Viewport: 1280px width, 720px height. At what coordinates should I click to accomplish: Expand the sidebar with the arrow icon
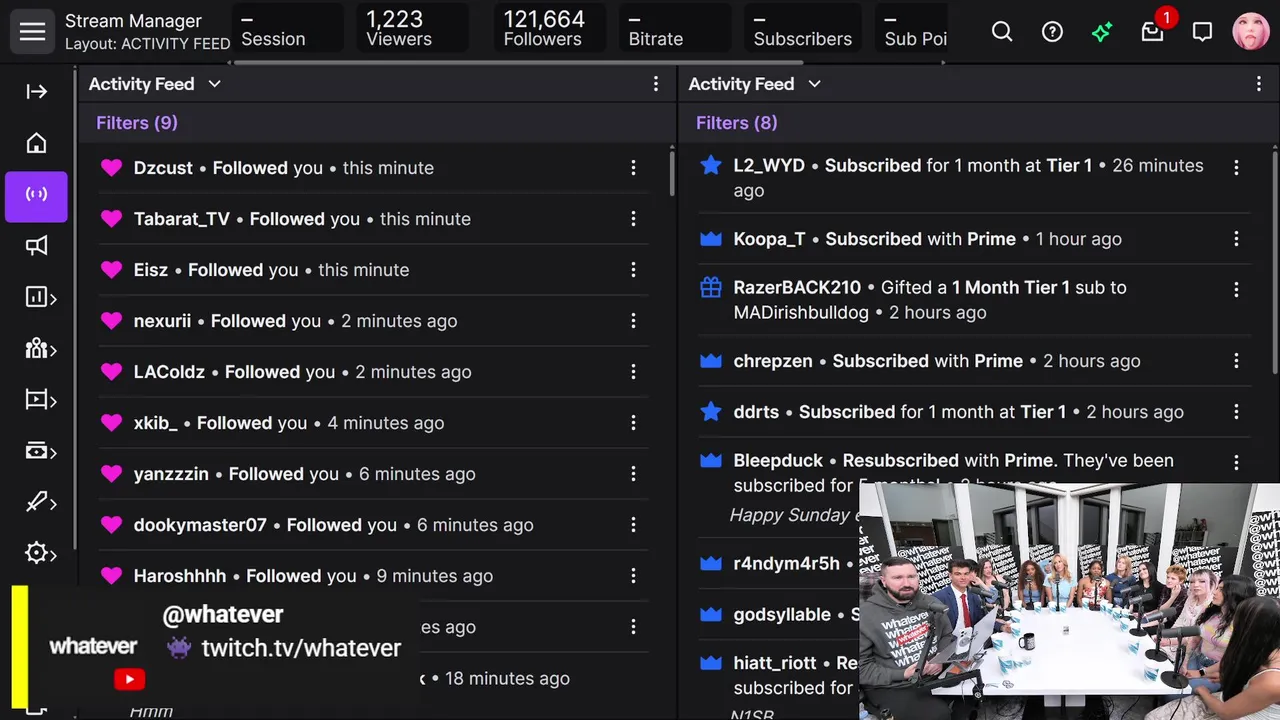[36, 92]
